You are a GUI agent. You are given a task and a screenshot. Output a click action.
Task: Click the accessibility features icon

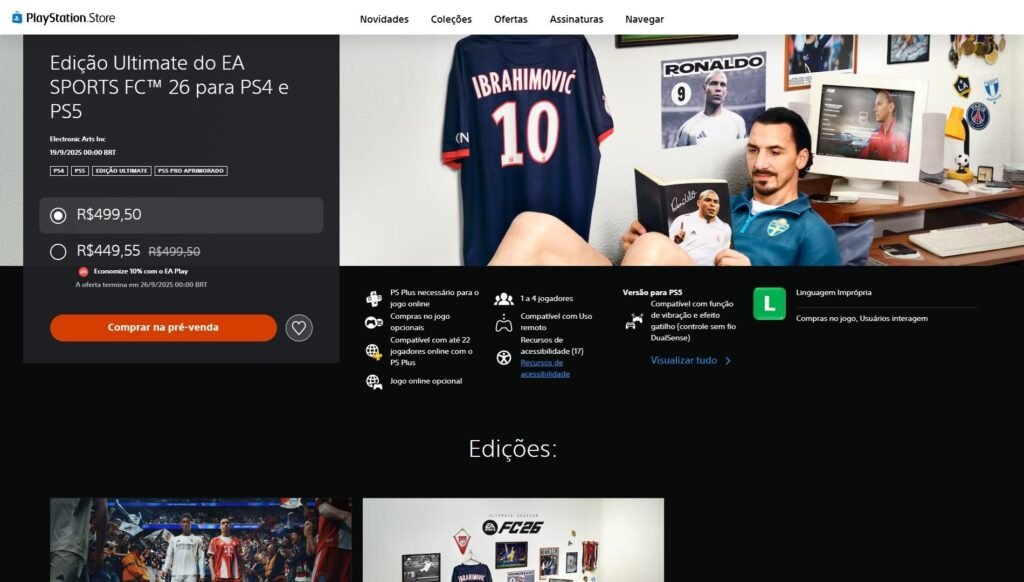click(x=504, y=357)
